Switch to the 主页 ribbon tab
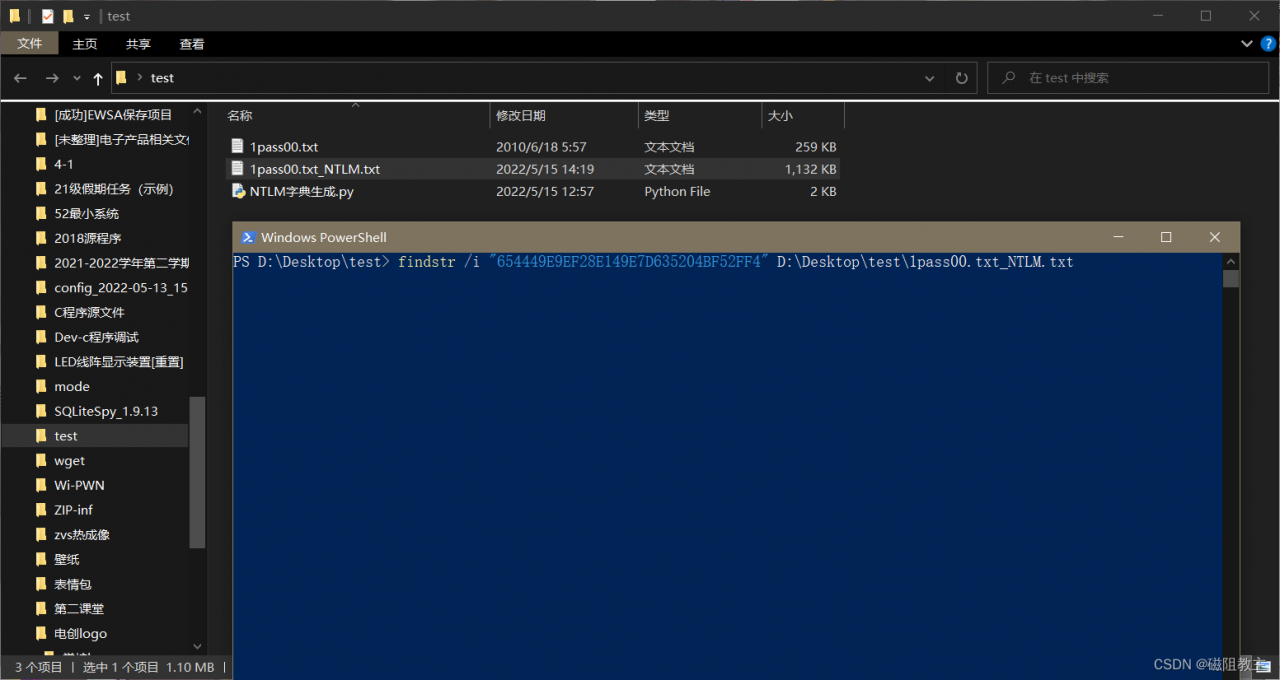 pyautogui.click(x=85, y=44)
